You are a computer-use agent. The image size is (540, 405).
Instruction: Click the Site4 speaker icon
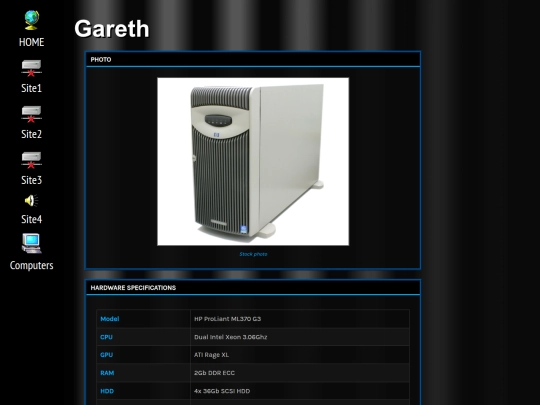(x=31, y=201)
